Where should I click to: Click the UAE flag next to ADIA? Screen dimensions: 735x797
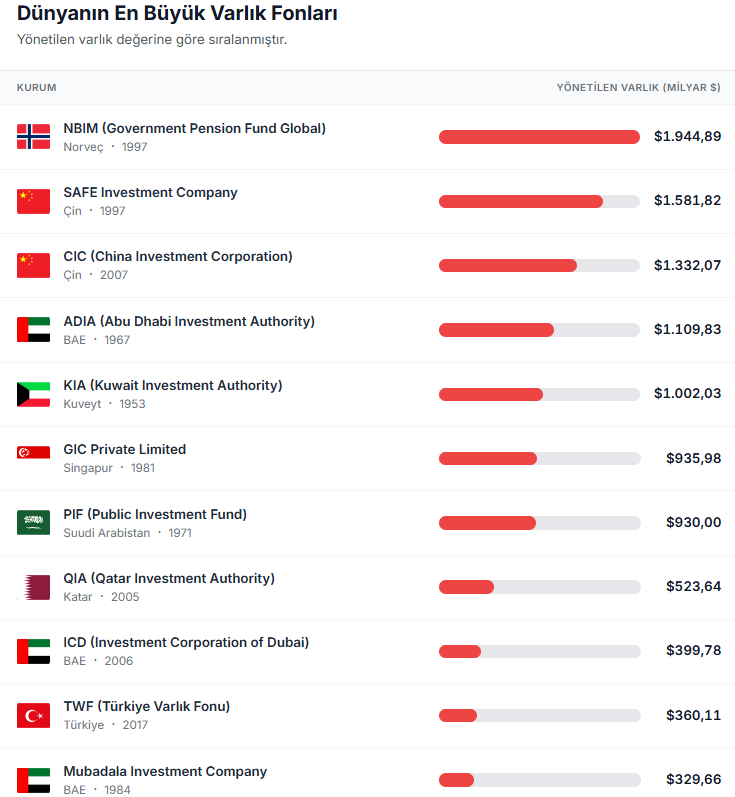[x=33, y=330]
